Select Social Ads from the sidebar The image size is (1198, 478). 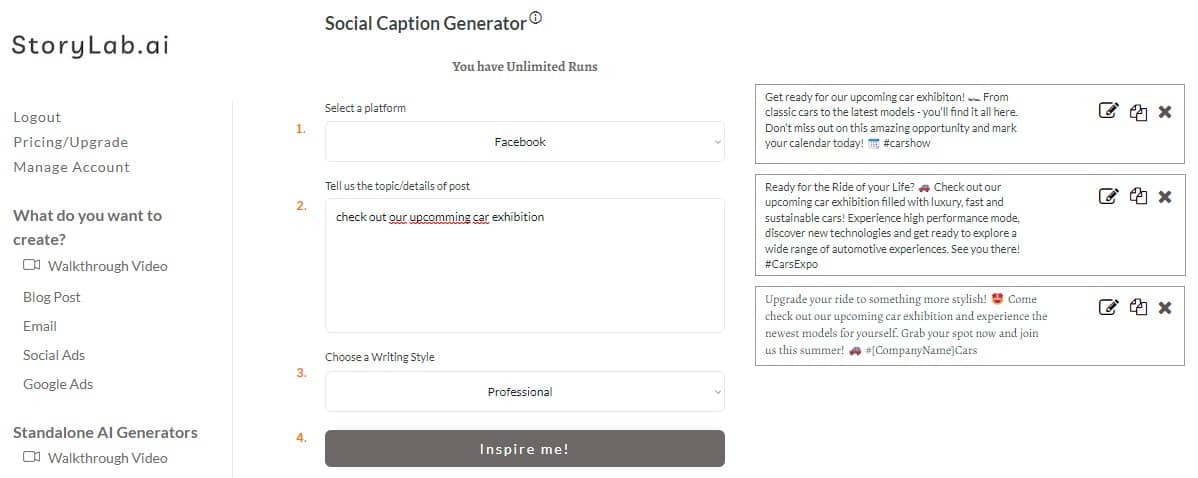click(x=54, y=355)
